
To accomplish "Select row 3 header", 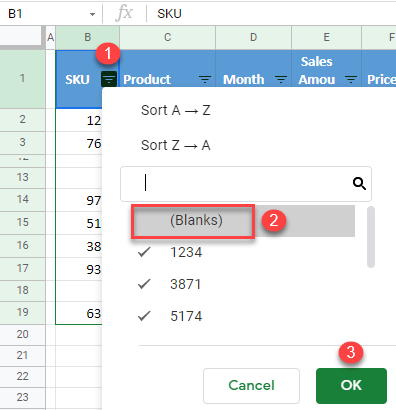I will click(22, 143).
